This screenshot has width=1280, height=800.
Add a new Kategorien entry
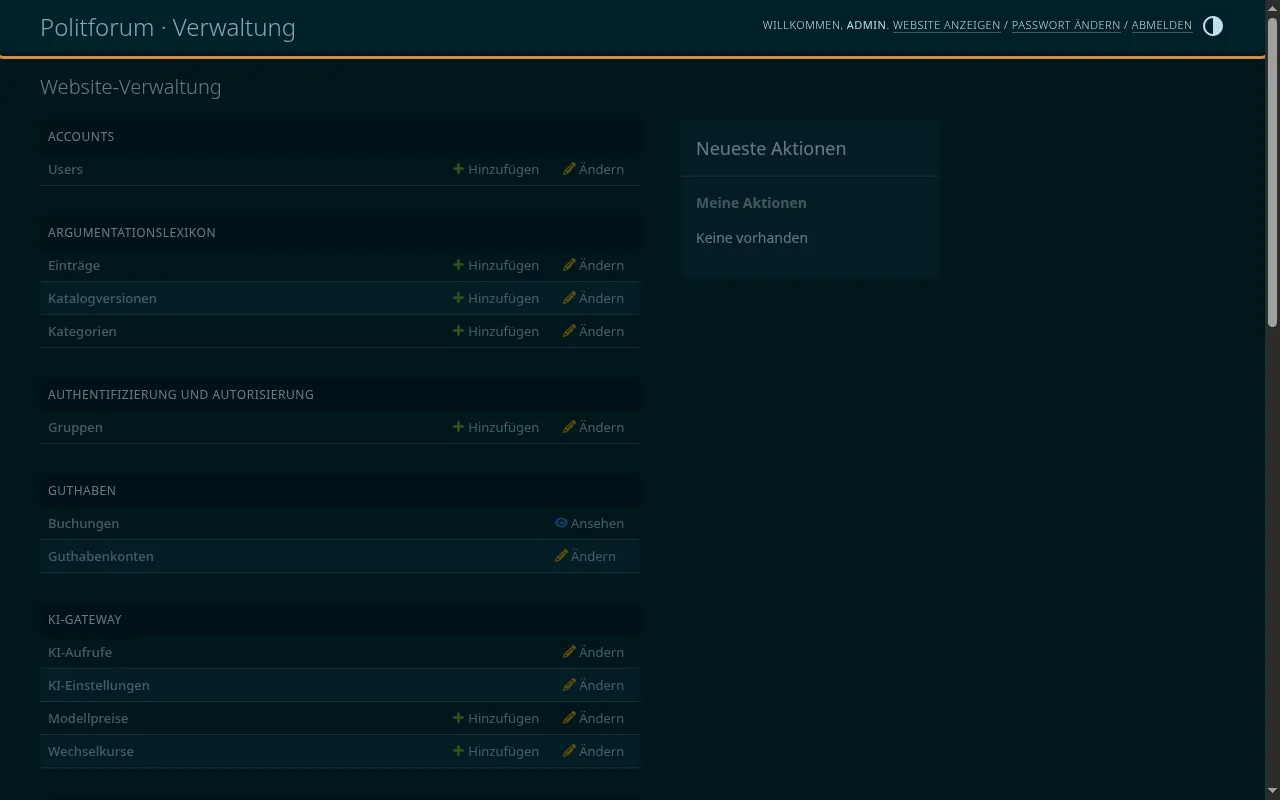pos(496,331)
